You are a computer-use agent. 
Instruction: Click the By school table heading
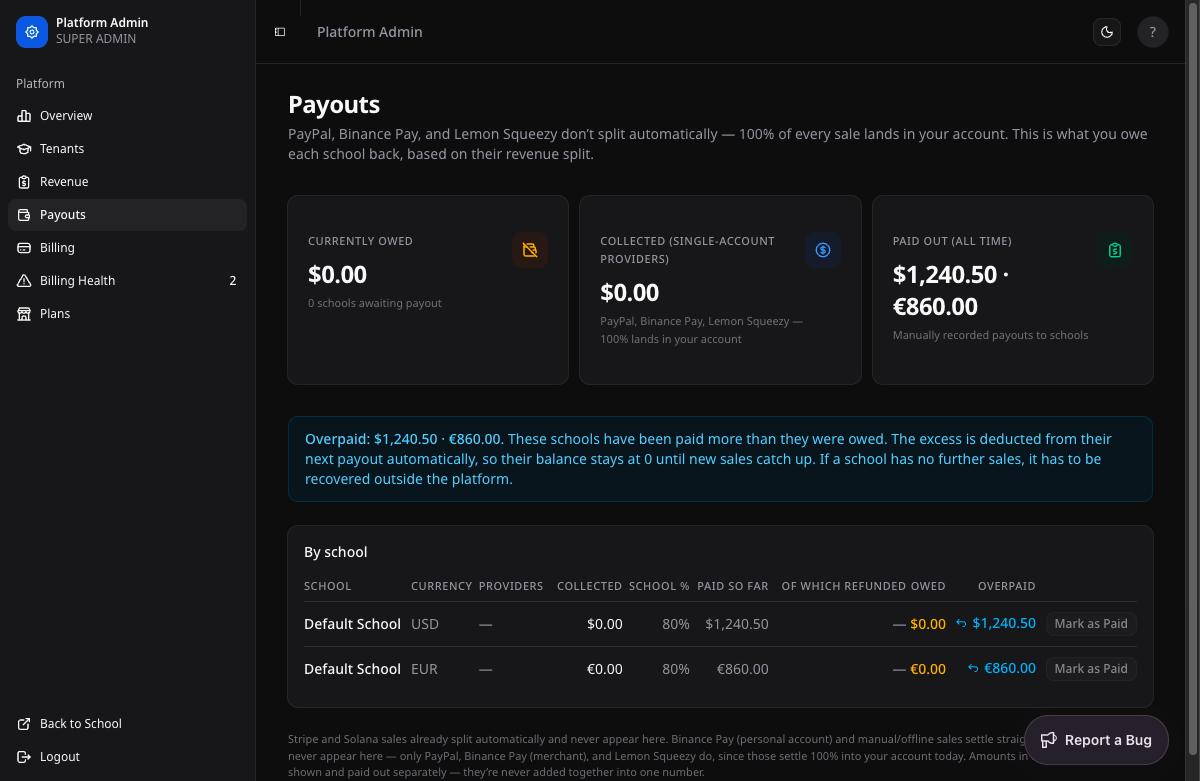click(x=336, y=552)
